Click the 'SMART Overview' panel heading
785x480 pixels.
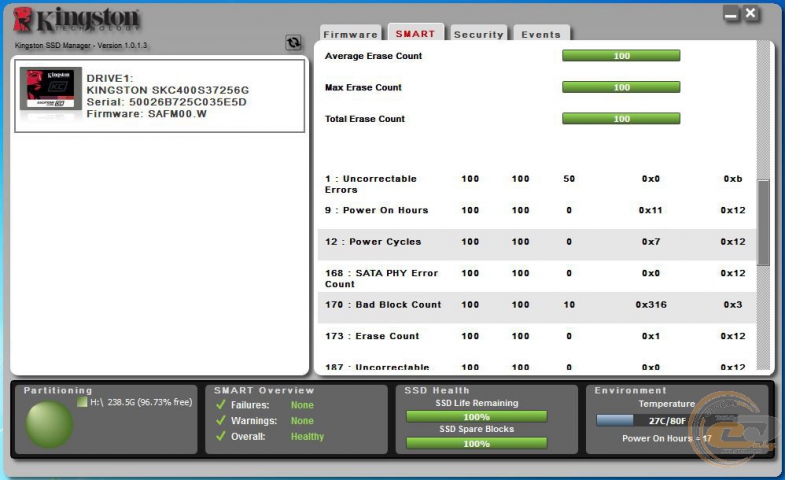coord(264,390)
